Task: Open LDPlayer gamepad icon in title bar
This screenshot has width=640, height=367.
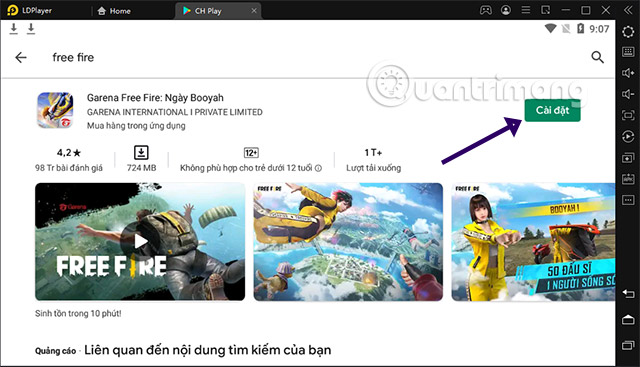Action: [486, 10]
